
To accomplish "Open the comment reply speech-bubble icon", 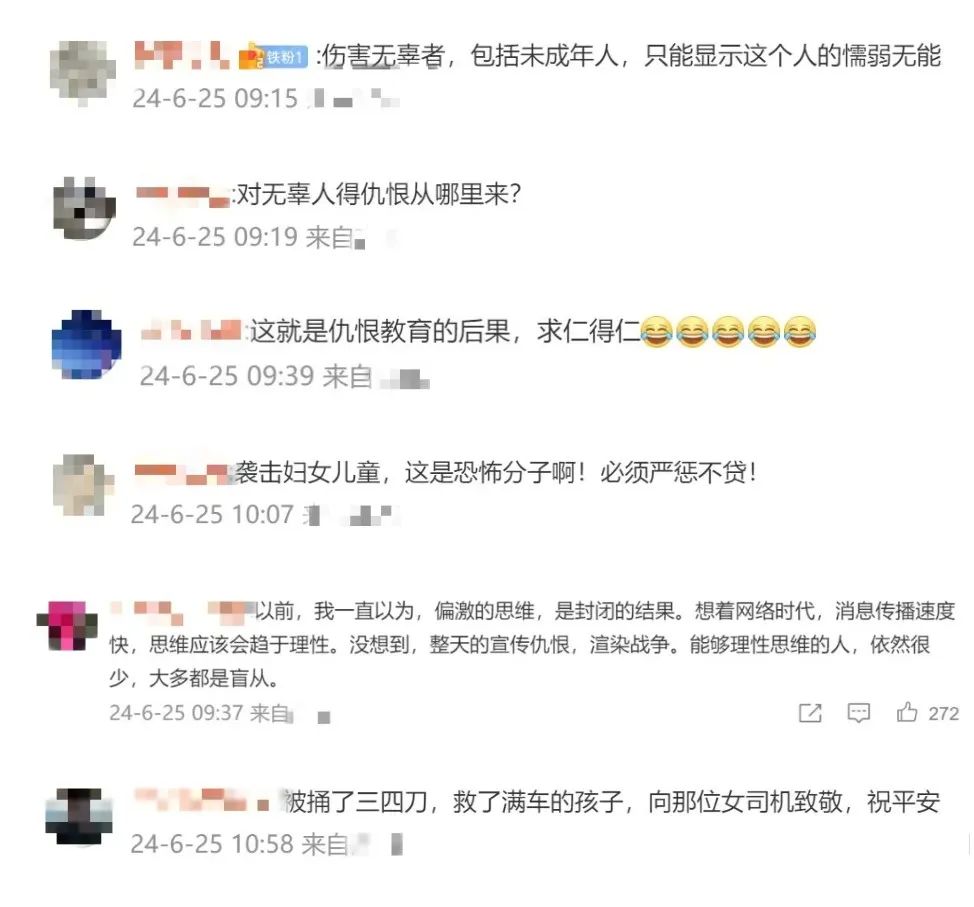I will (x=858, y=713).
